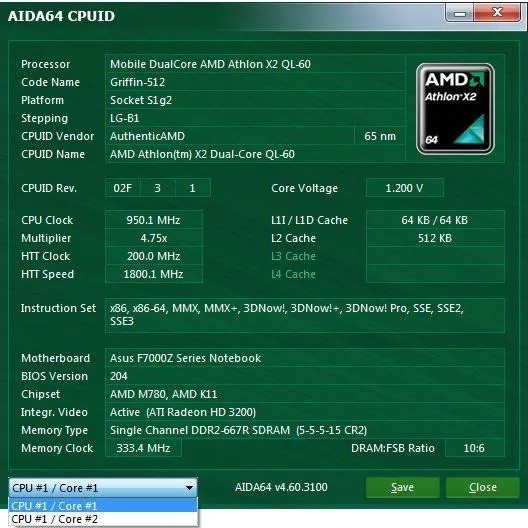Click CPUID name AMD Athlon(tm) X2 Dual-Core QL-60
Viewport: 528px width, 528px height.
(x=255, y=154)
